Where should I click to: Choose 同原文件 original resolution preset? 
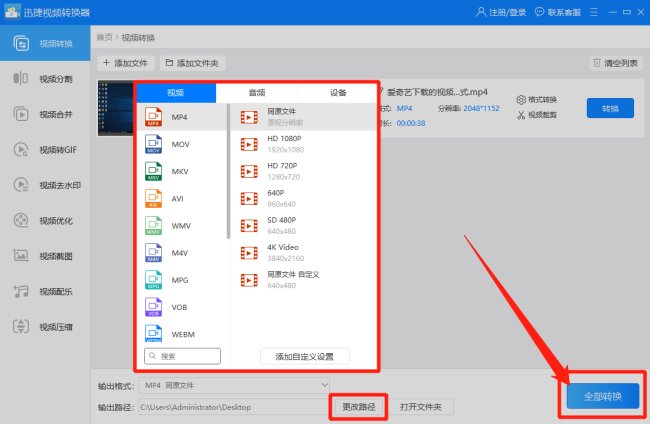303,117
